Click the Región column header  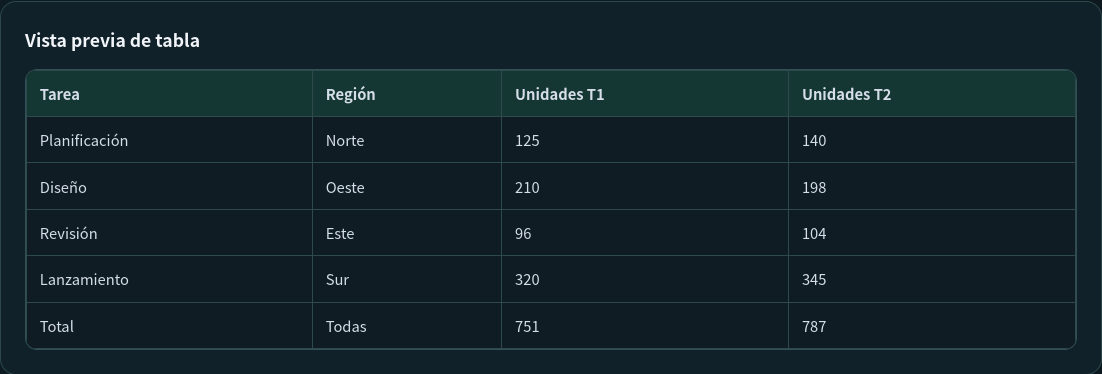[x=407, y=94]
